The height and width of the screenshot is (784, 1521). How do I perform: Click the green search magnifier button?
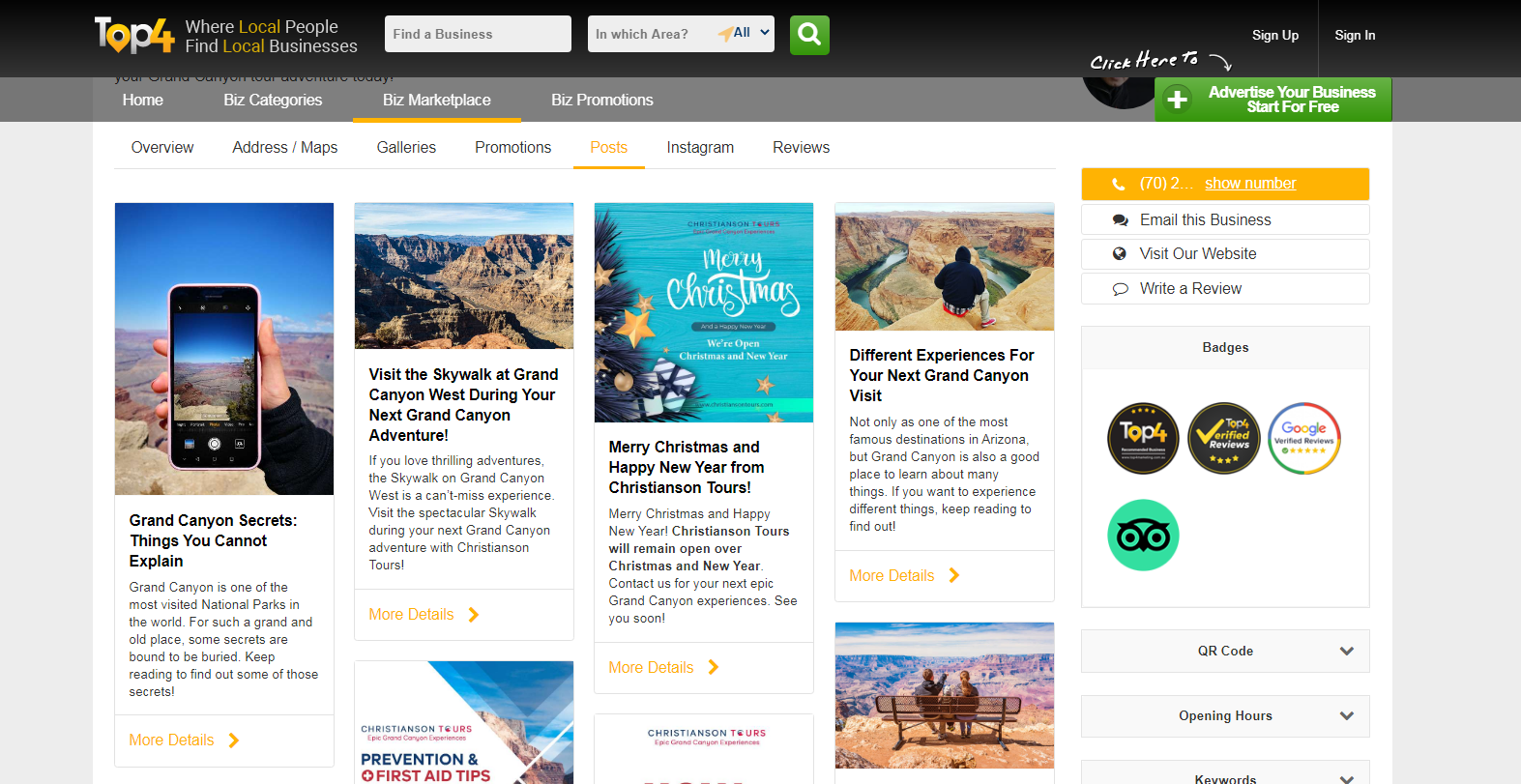(809, 35)
